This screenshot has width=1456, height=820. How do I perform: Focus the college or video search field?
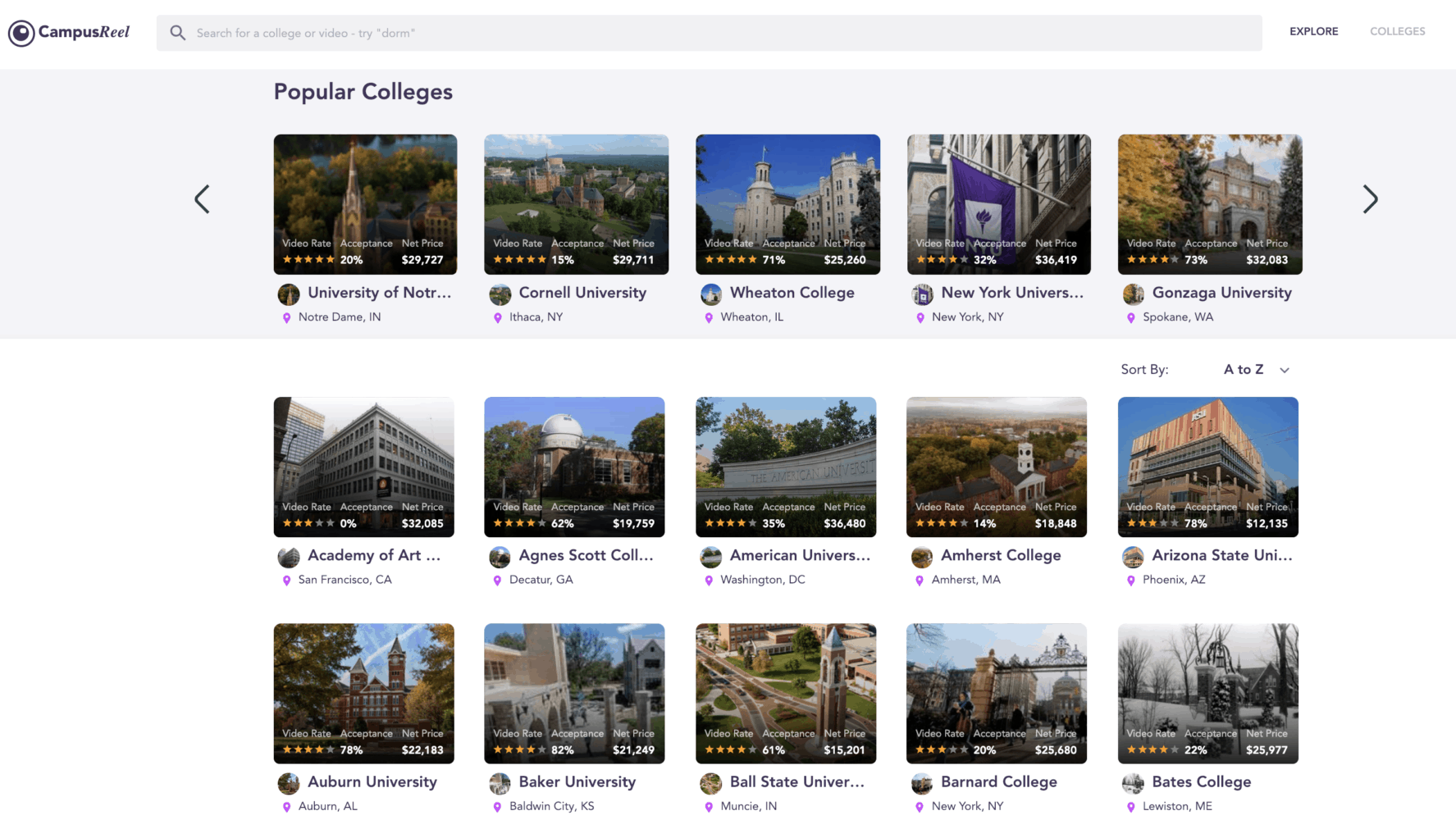(x=709, y=33)
